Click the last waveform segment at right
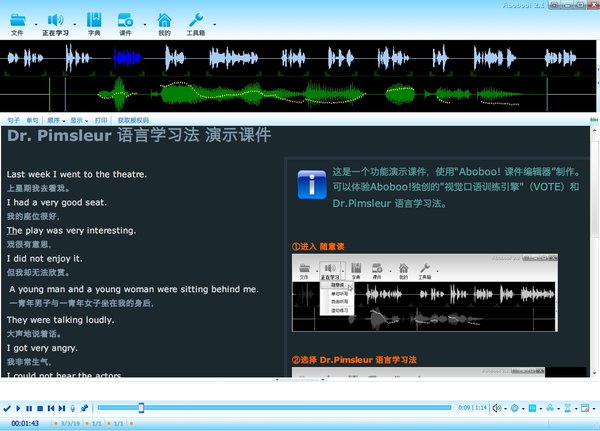Viewport: 600px width, 431px height. (x=560, y=58)
